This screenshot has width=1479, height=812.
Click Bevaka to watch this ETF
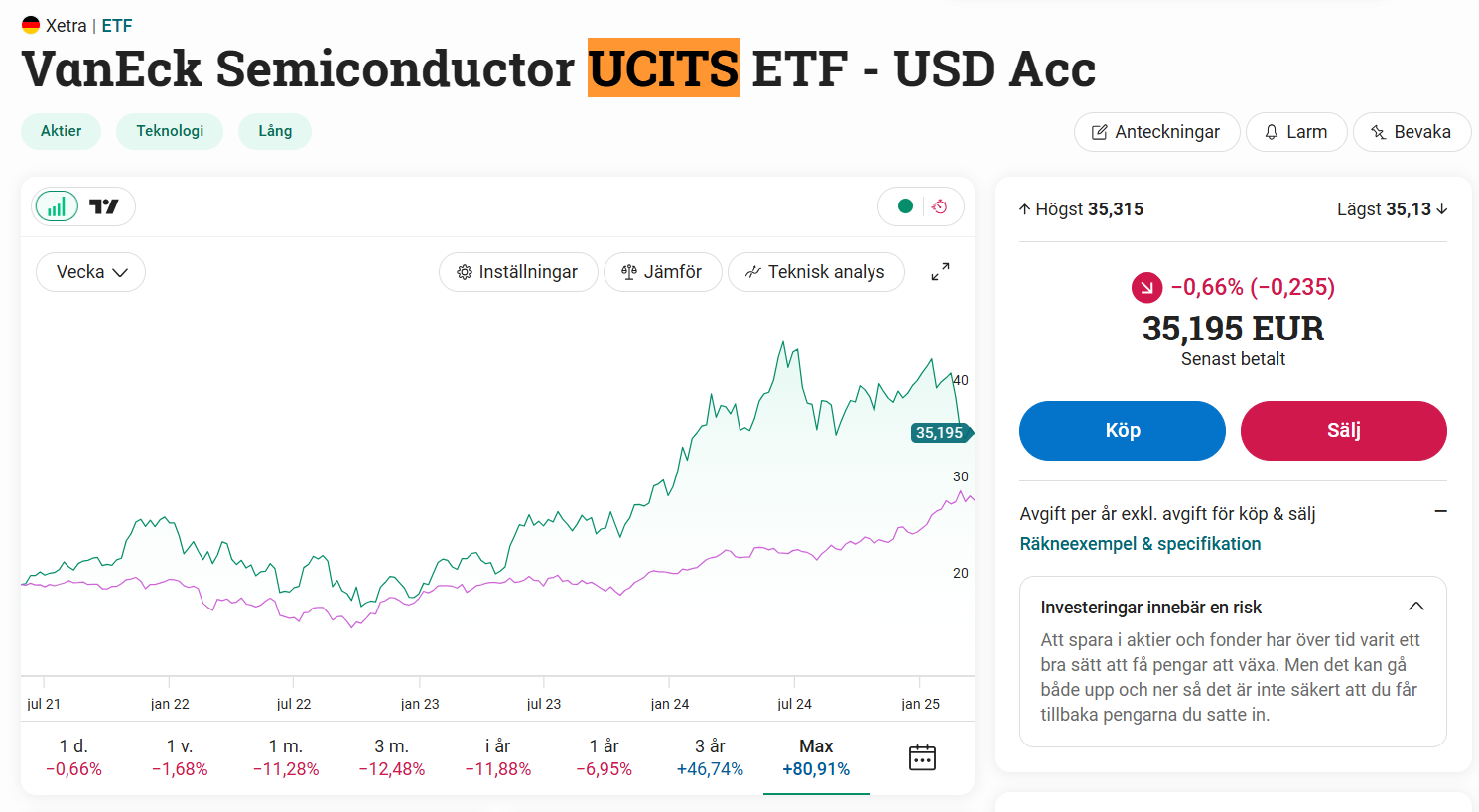pos(1412,132)
